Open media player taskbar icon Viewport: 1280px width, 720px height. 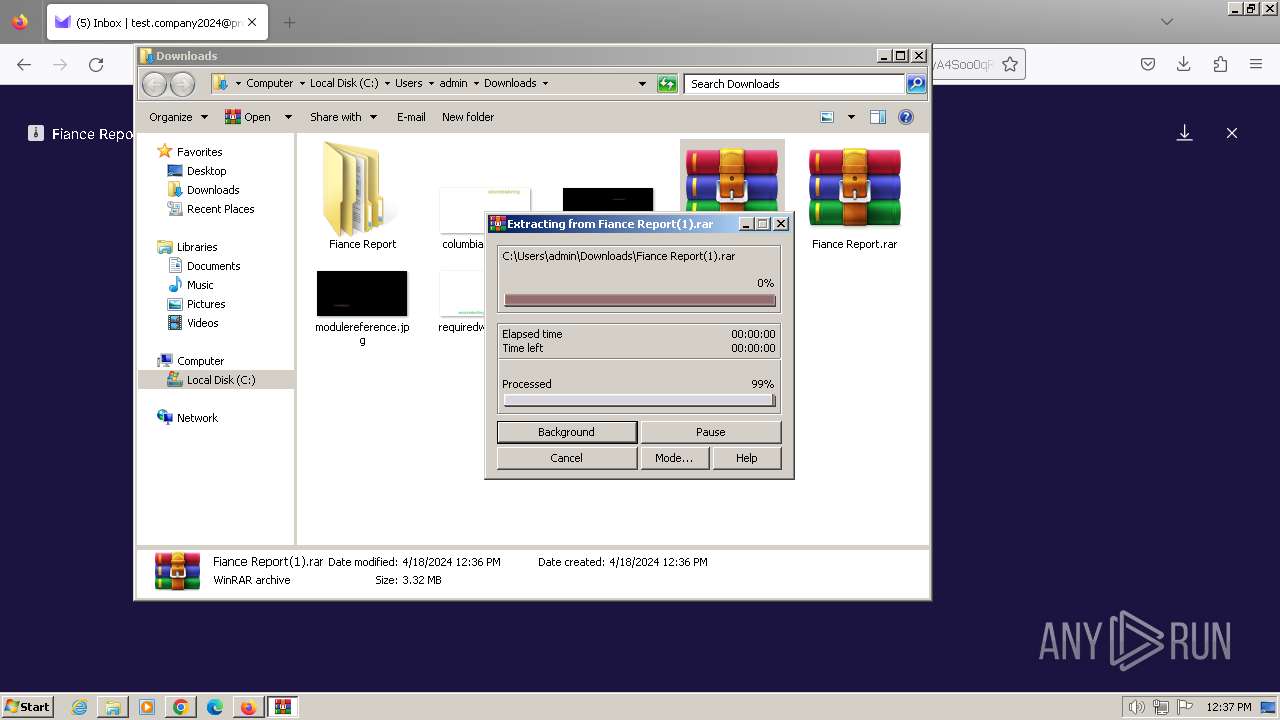147,707
